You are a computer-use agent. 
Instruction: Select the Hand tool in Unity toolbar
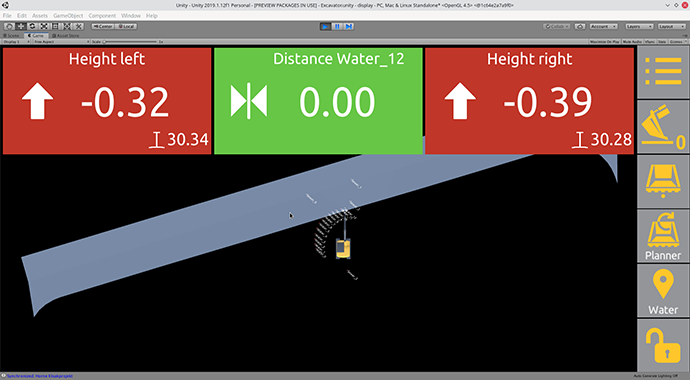pyautogui.click(x=9, y=26)
